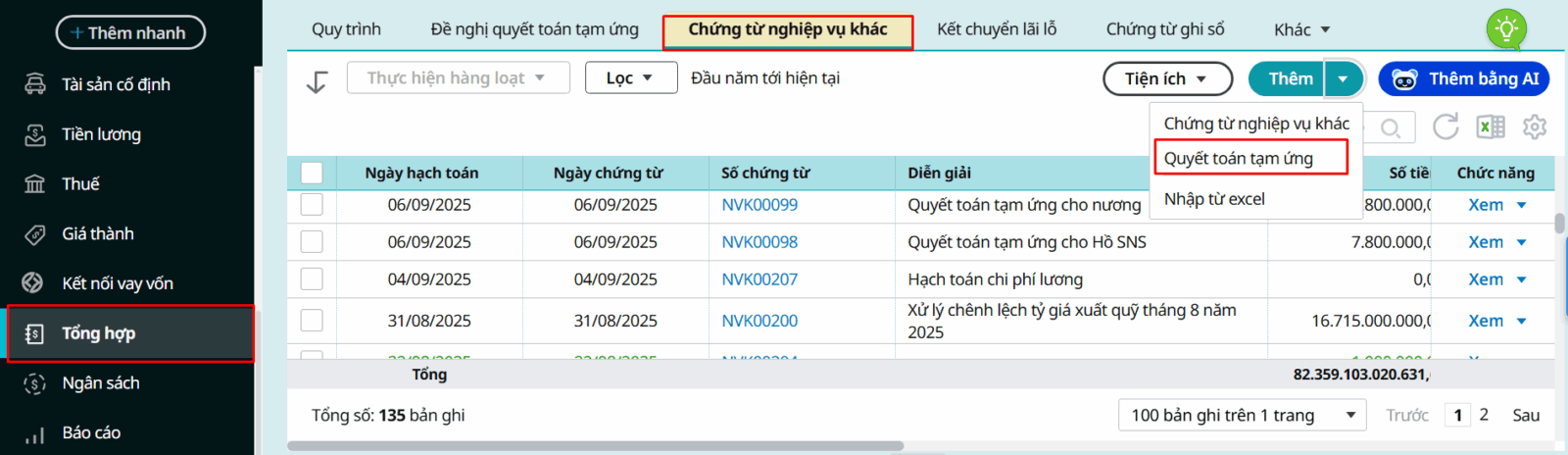Open table settings gear icon
1568x455 pixels.
pyautogui.click(x=1535, y=126)
